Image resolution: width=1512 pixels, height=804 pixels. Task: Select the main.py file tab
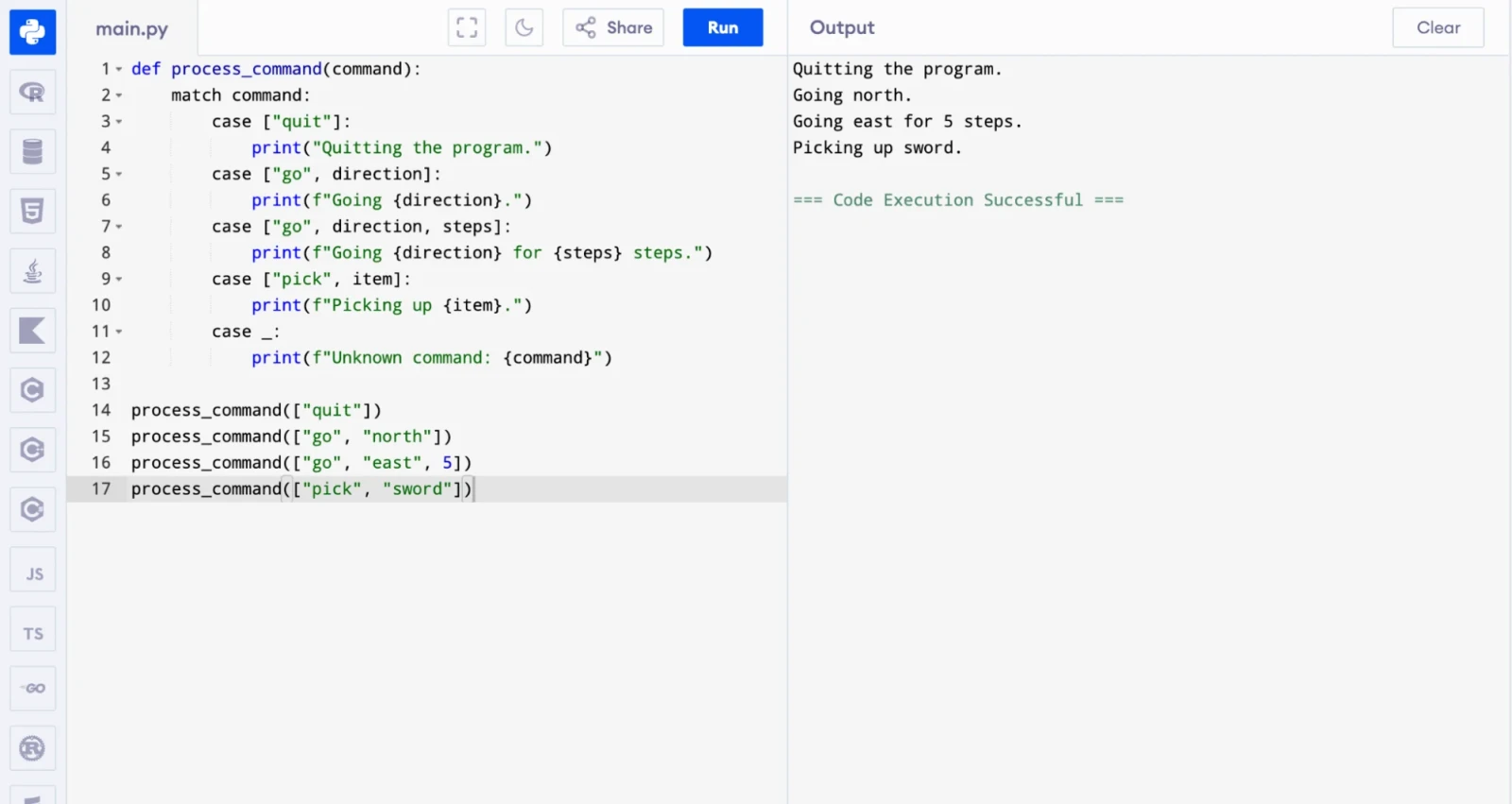coord(132,28)
